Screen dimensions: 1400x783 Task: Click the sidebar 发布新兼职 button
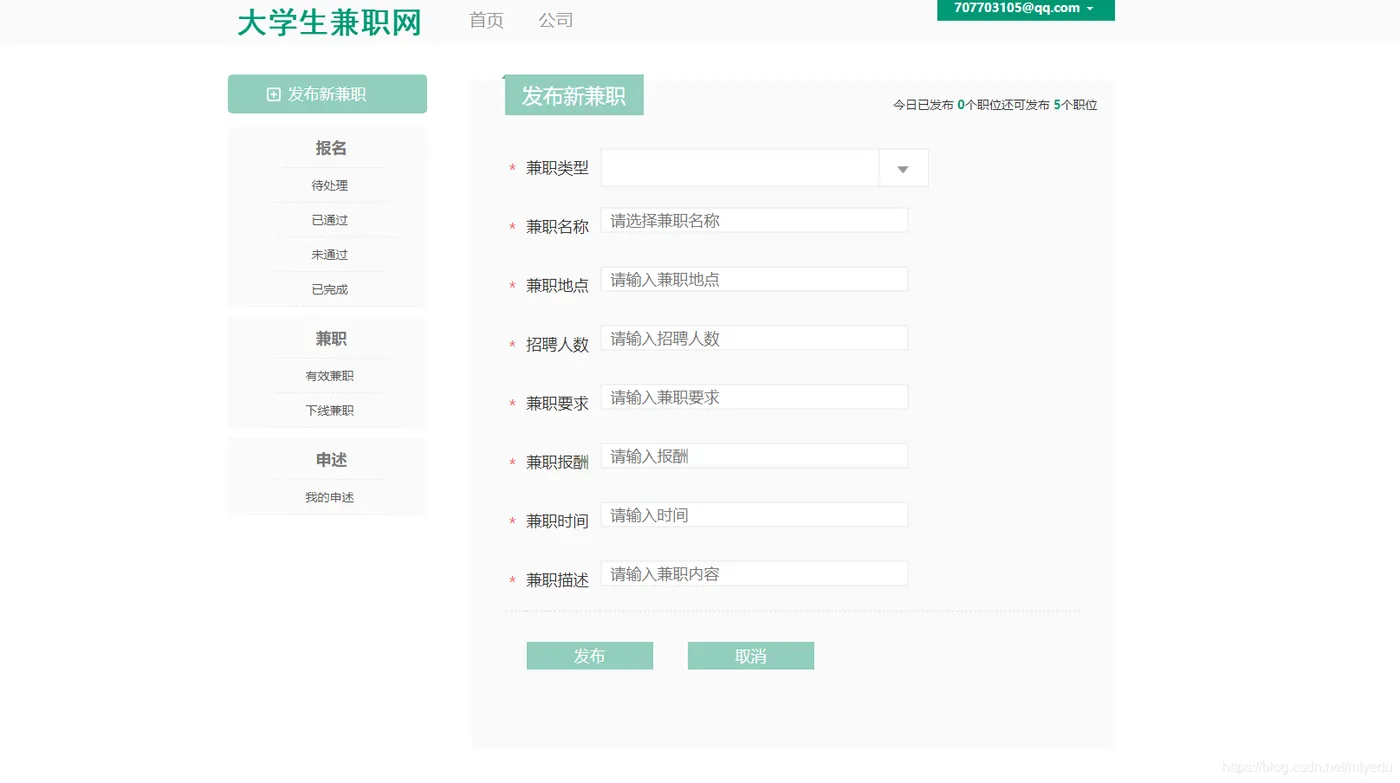click(327, 94)
